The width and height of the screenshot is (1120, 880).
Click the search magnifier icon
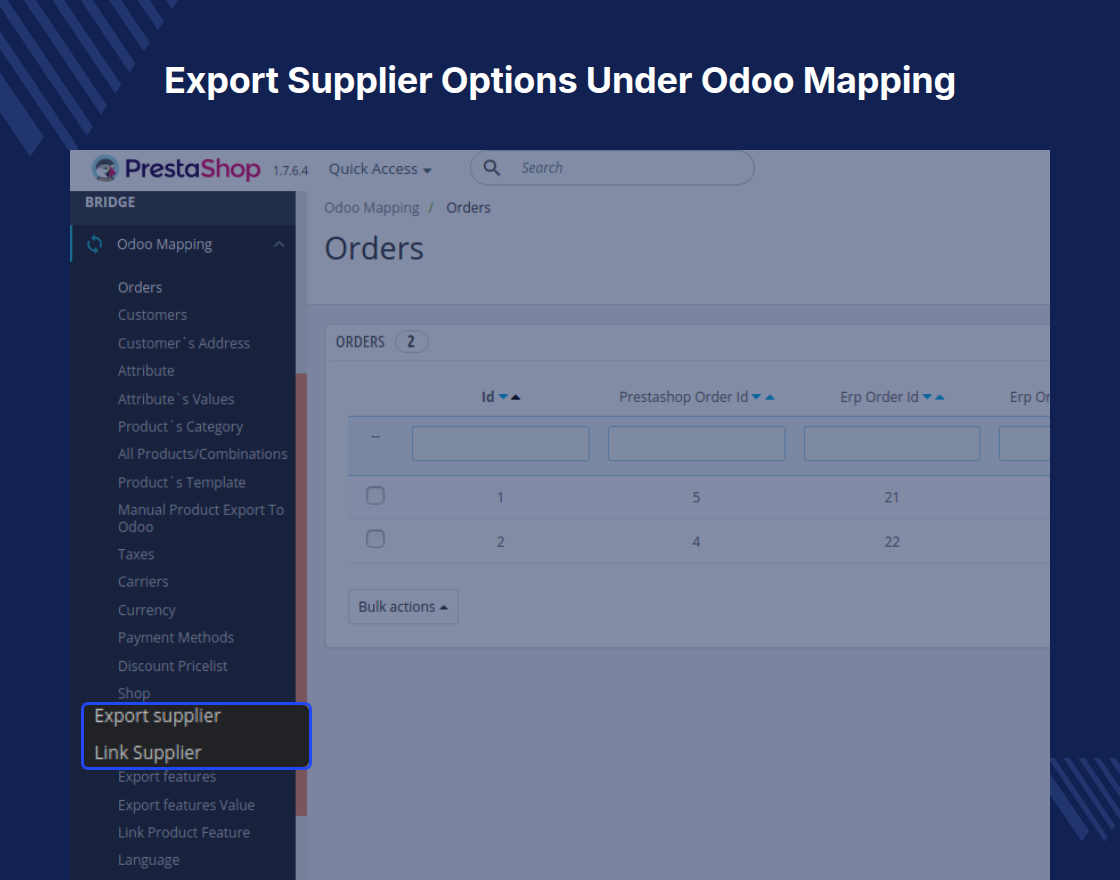491,168
